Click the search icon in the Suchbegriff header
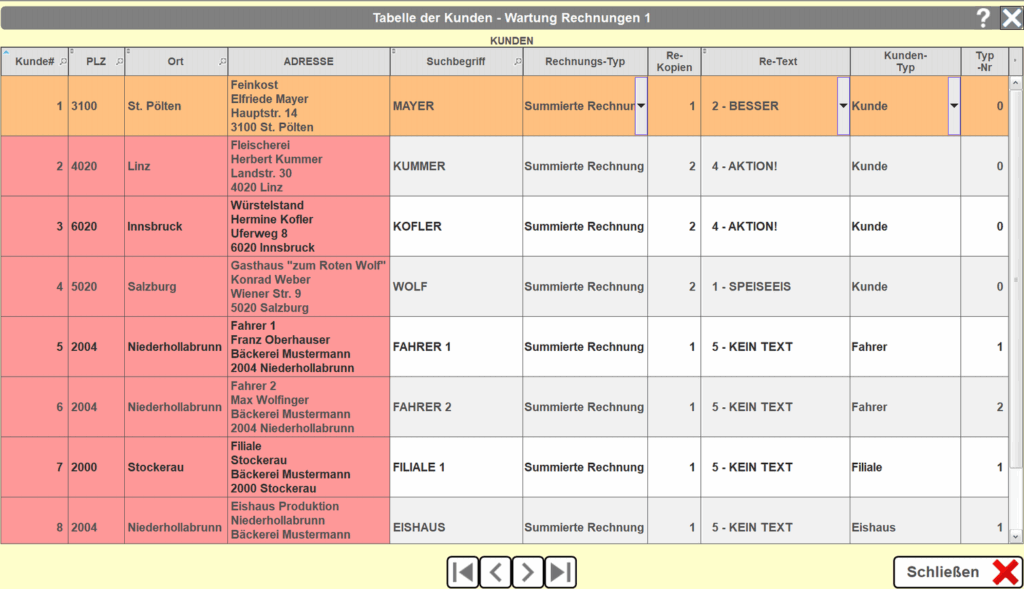This screenshot has height=589, width=1024. click(x=518, y=61)
